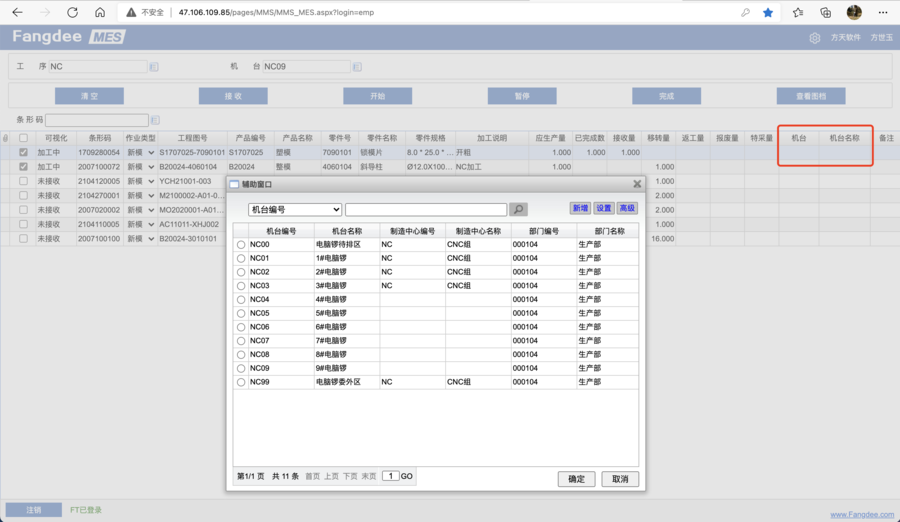Click the 高级 advanced option in dialog

(627, 209)
